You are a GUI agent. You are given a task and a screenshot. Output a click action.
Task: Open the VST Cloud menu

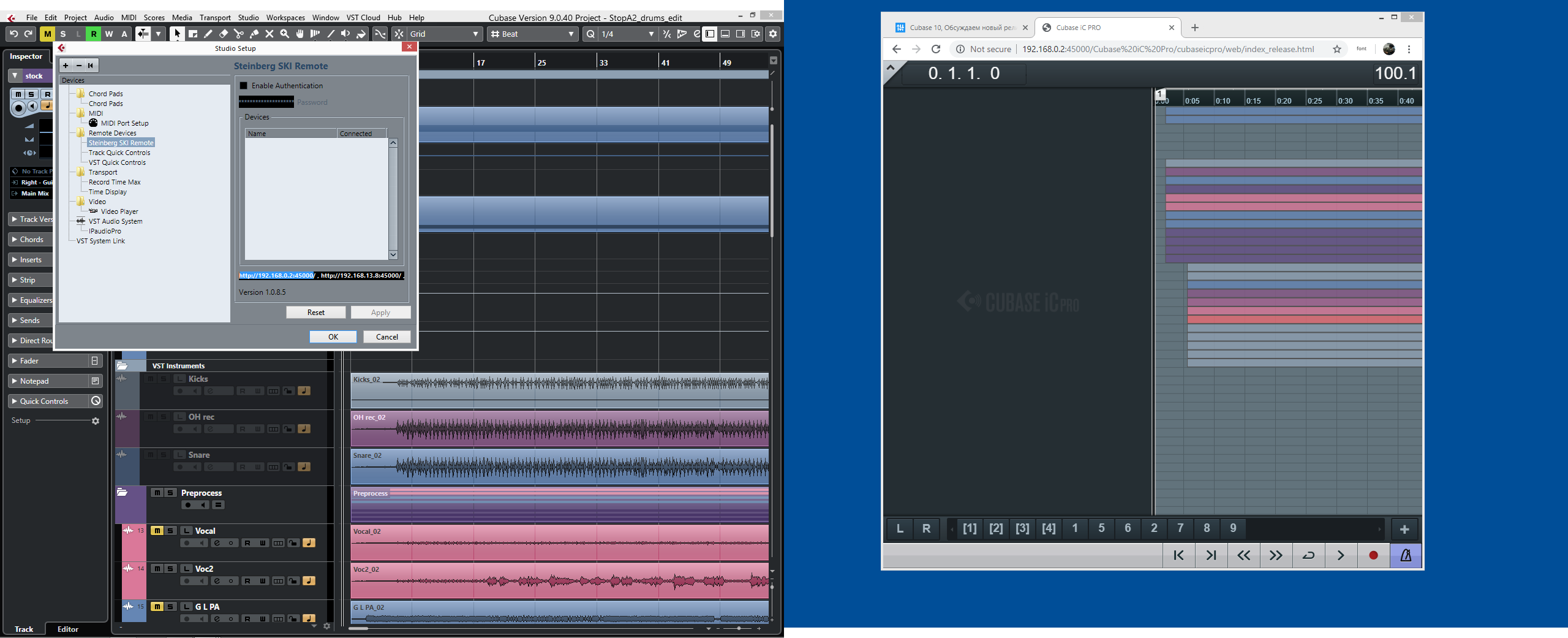point(363,17)
